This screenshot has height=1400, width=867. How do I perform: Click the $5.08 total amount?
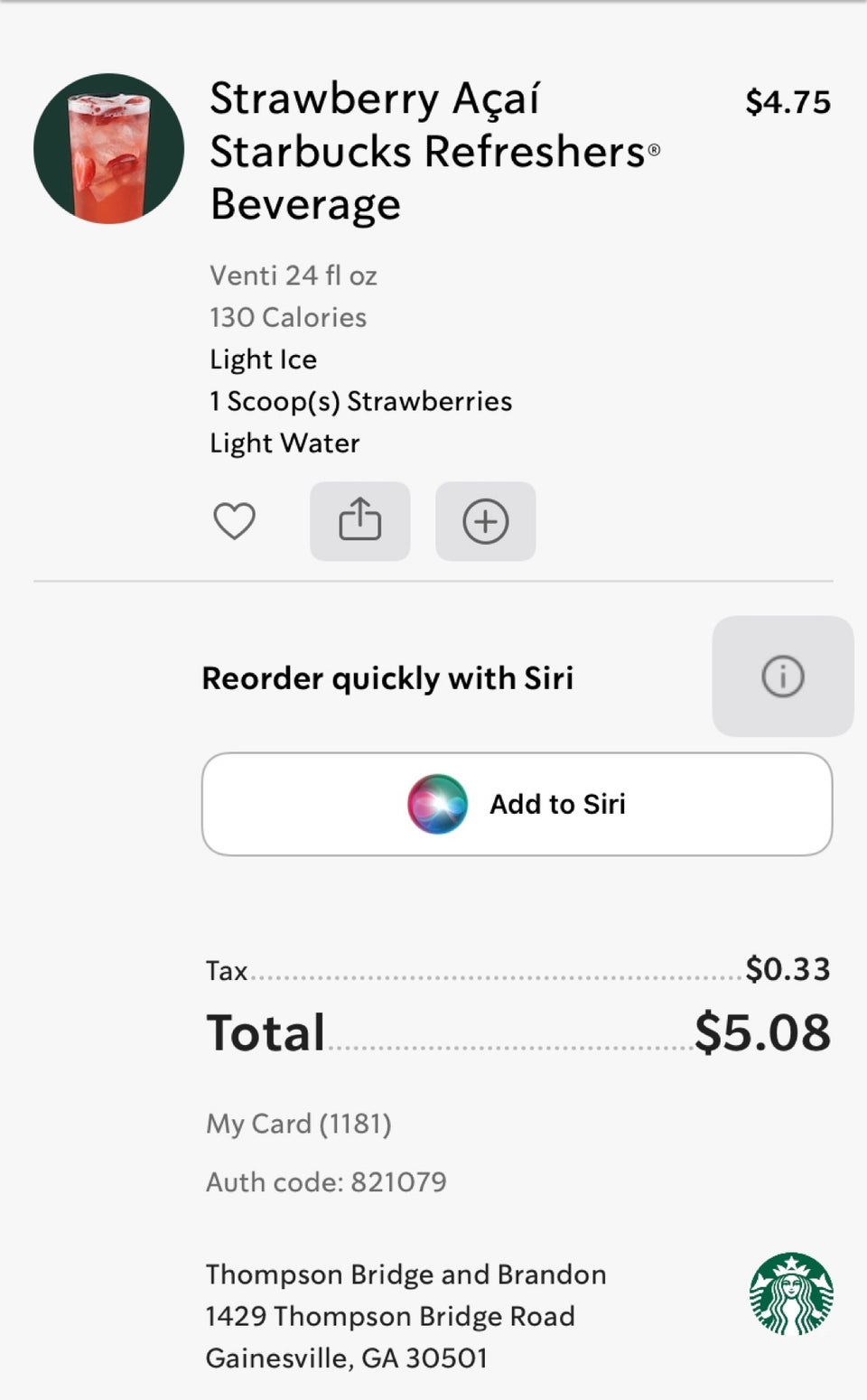pos(762,1031)
